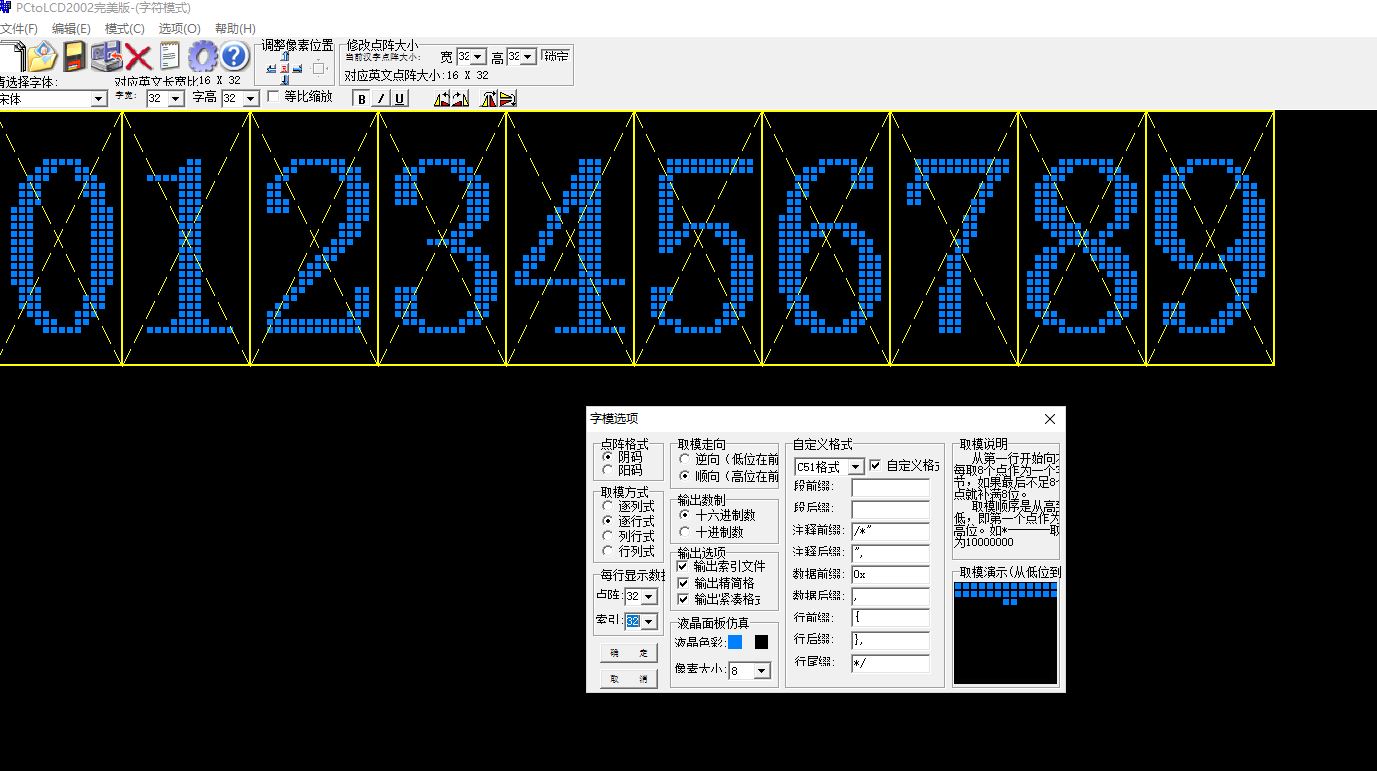Open the 像素大小 pixel size dropdown
This screenshot has width=1377, height=771.
[762, 671]
